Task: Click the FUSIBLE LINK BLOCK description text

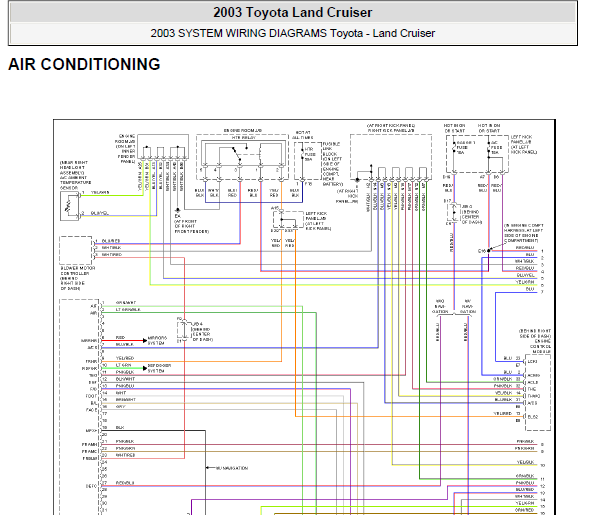Action: click(x=332, y=164)
